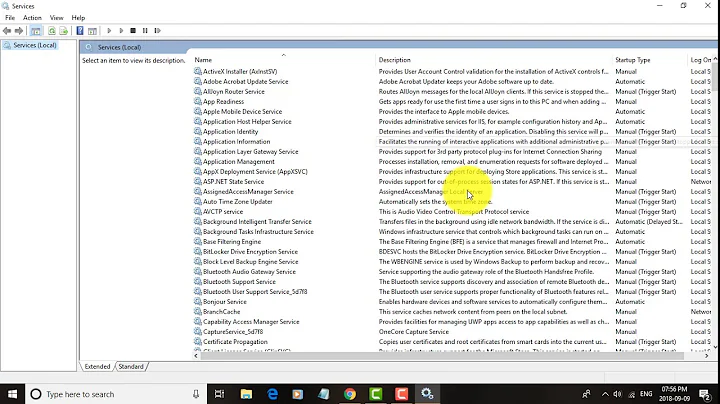Select Adobe Acrobat Update Service row
Viewport: 720px width, 404px height.
coord(246,82)
